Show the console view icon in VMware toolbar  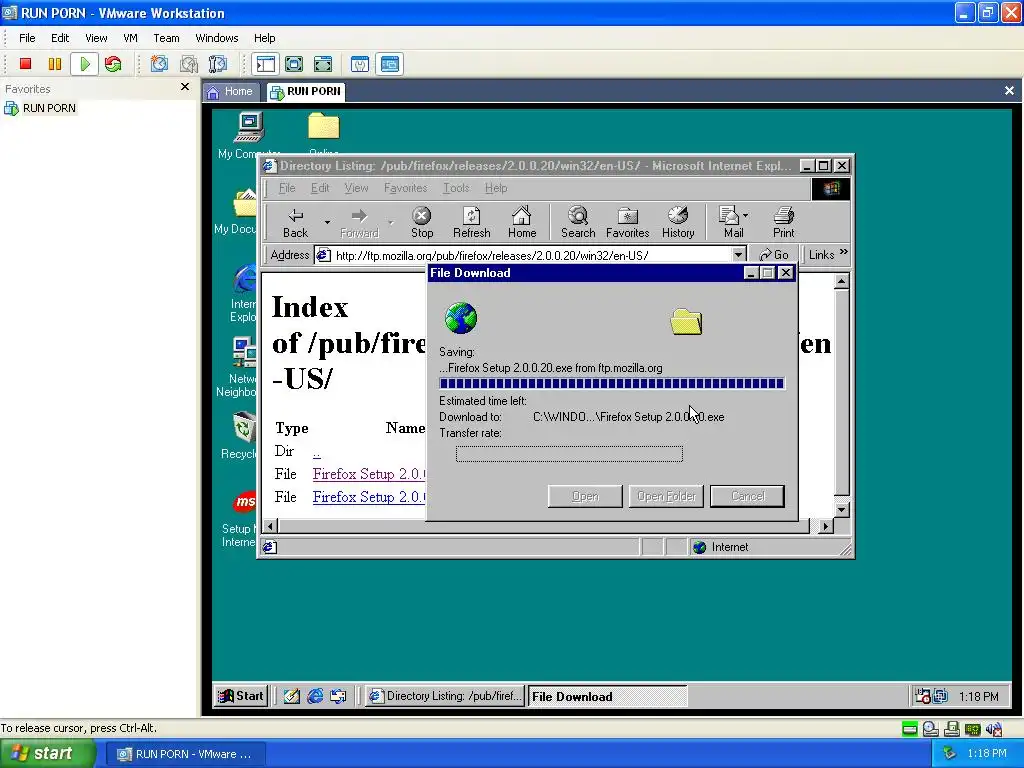point(390,64)
